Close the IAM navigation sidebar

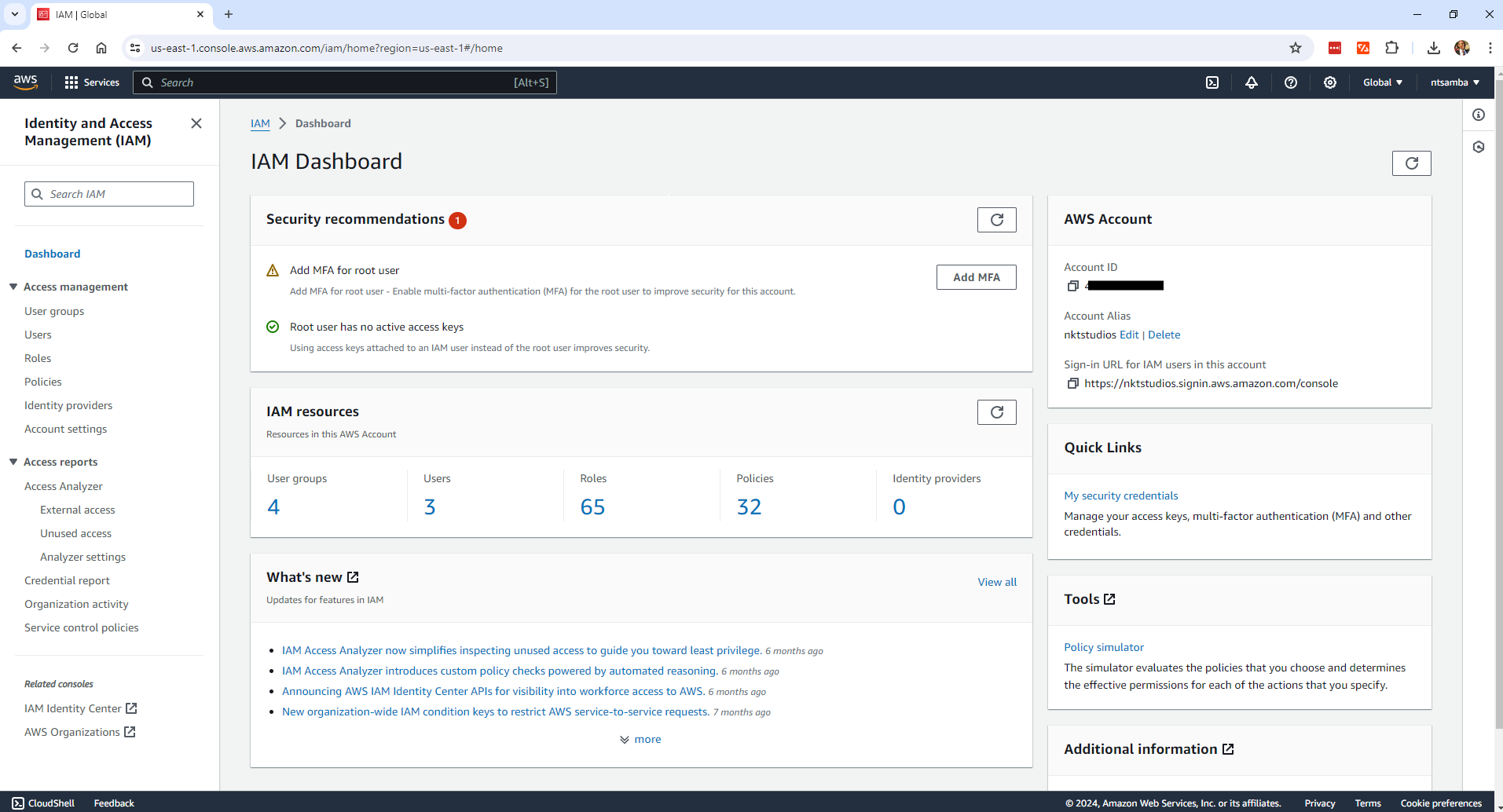196,123
